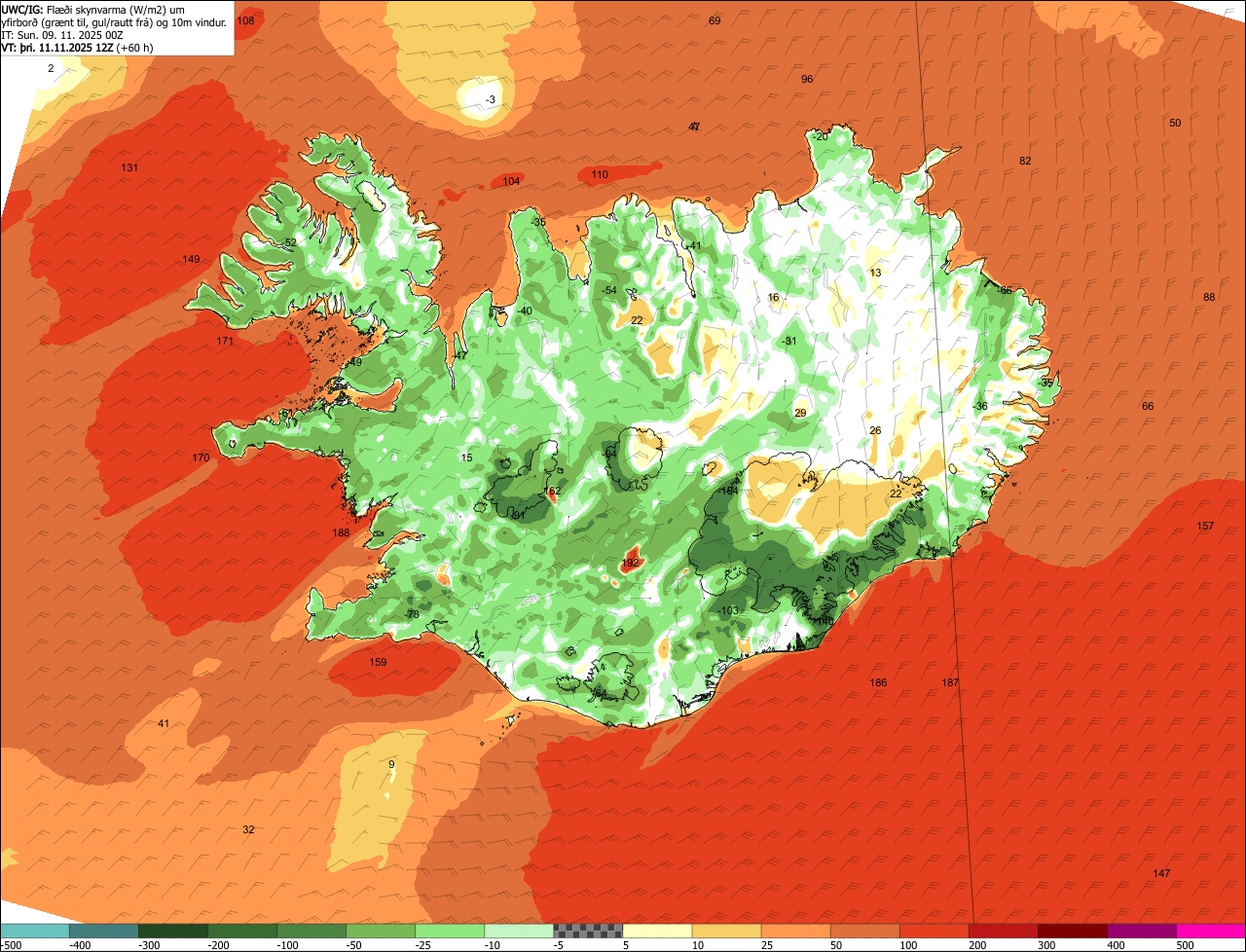Click the 149 flux value off the west coast
This screenshot has width=1246, height=952.
click(191, 259)
